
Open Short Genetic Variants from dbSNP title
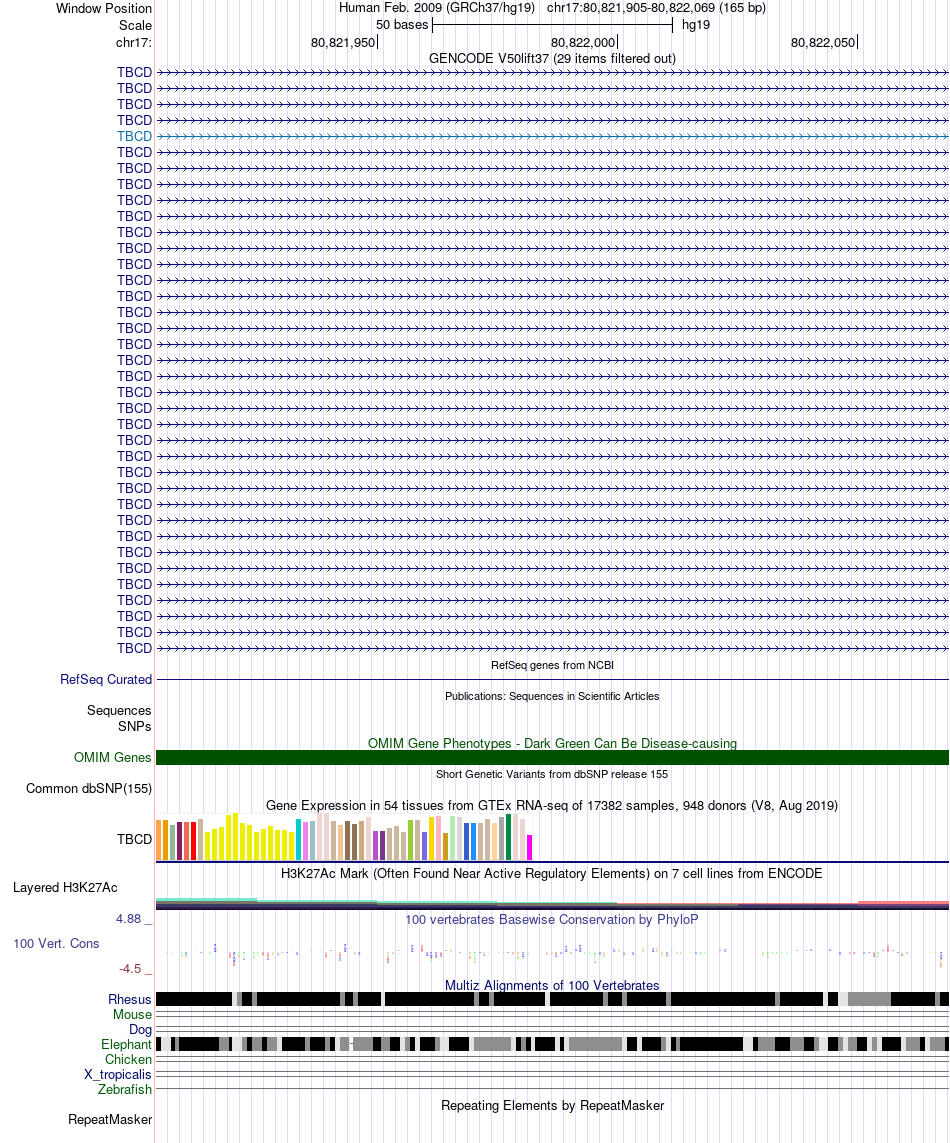[x=552, y=774]
